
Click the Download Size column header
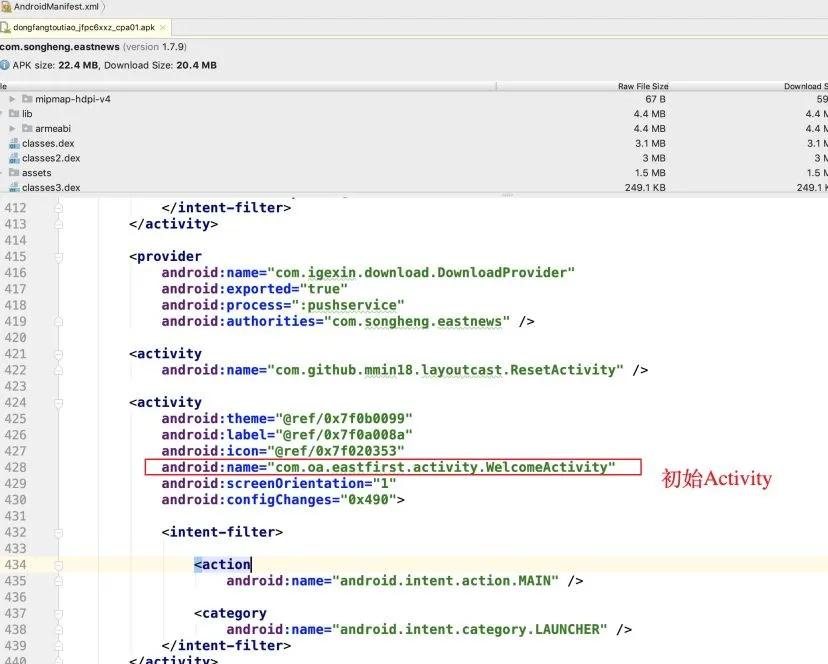click(804, 86)
